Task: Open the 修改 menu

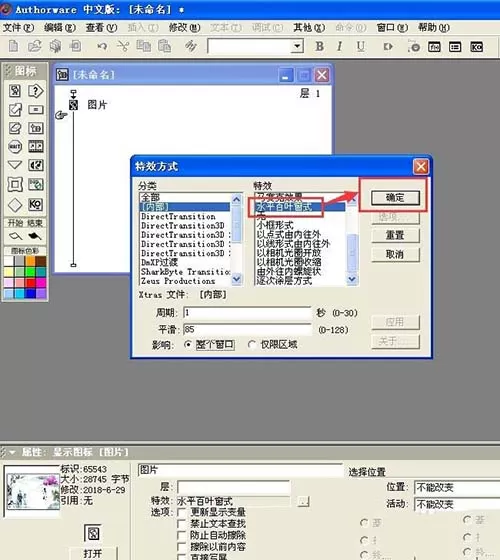Action: (x=184, y=28)
